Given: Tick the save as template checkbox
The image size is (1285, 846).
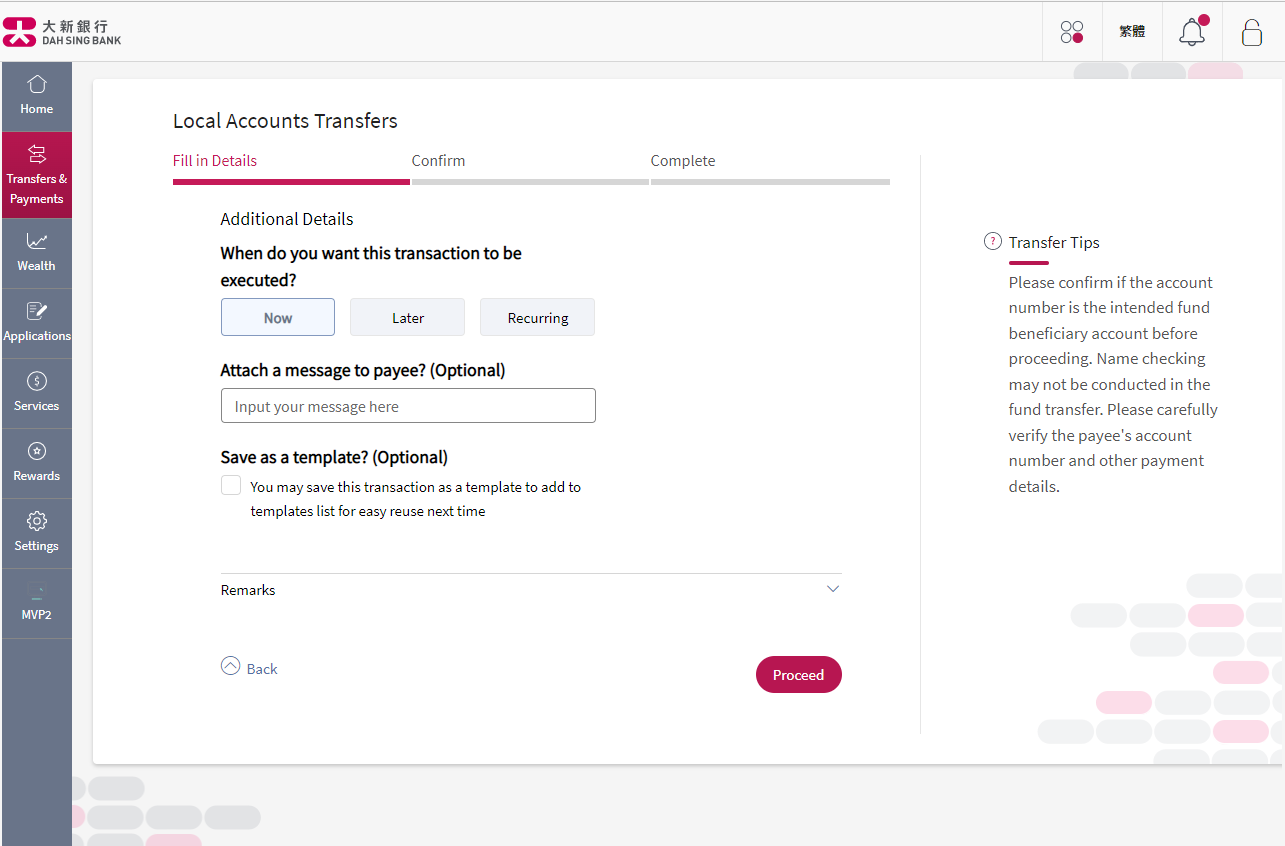Looking at the screenshot, I should tap(231, 485).
